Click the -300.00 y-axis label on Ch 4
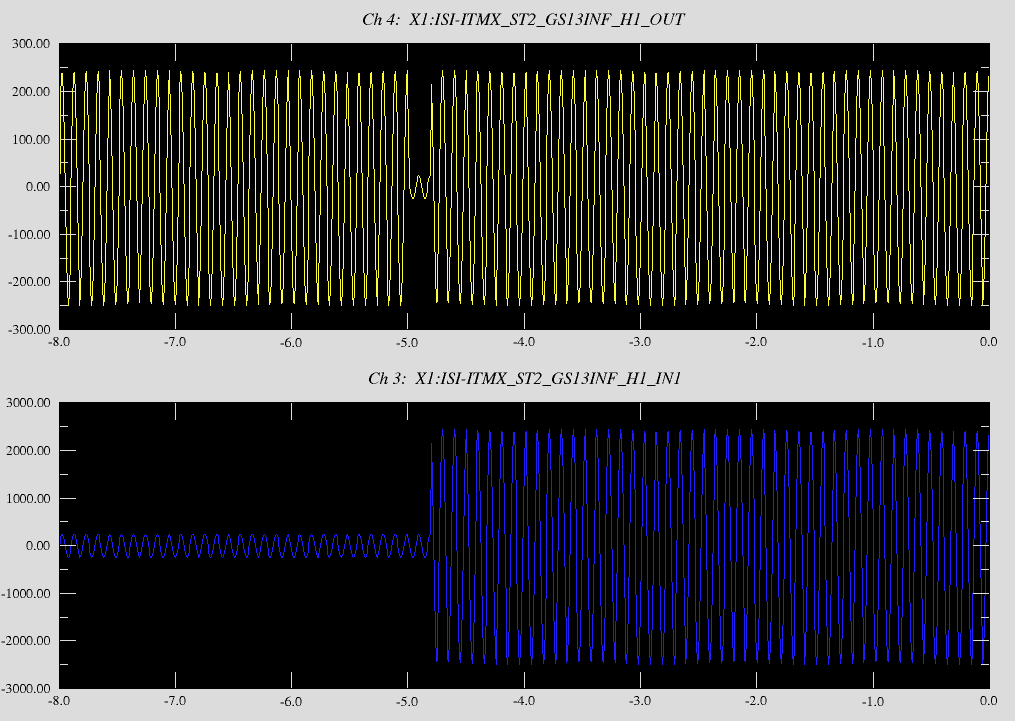1015x721 pixels. 29,330
